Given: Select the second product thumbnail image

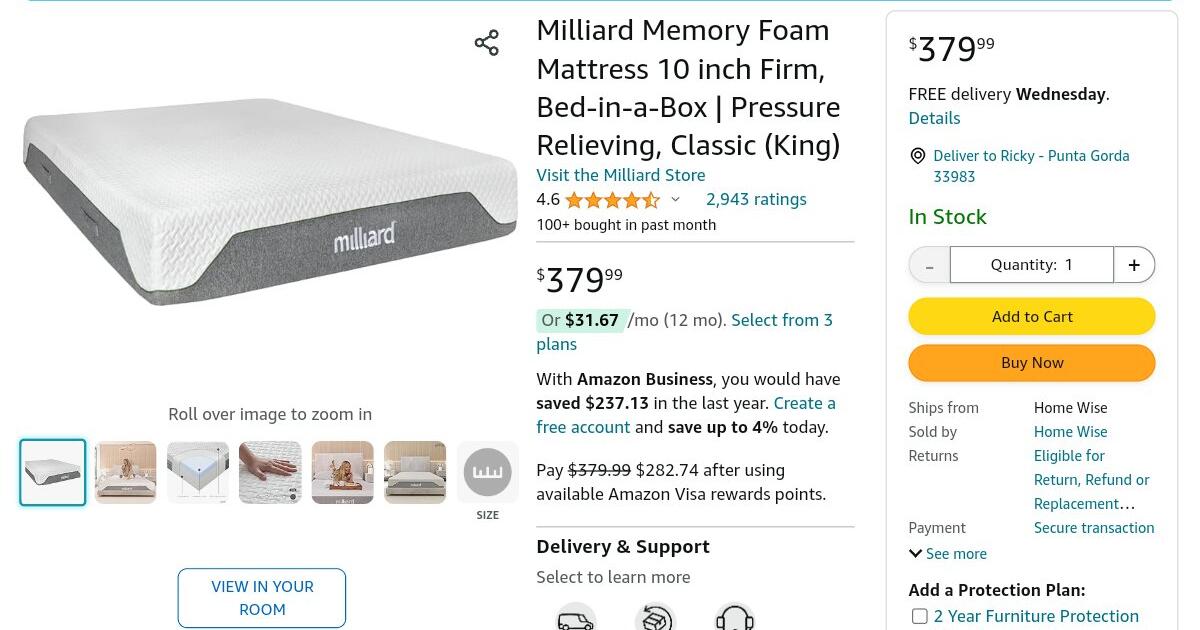Looking at the screenshot, I should point(125,472).
